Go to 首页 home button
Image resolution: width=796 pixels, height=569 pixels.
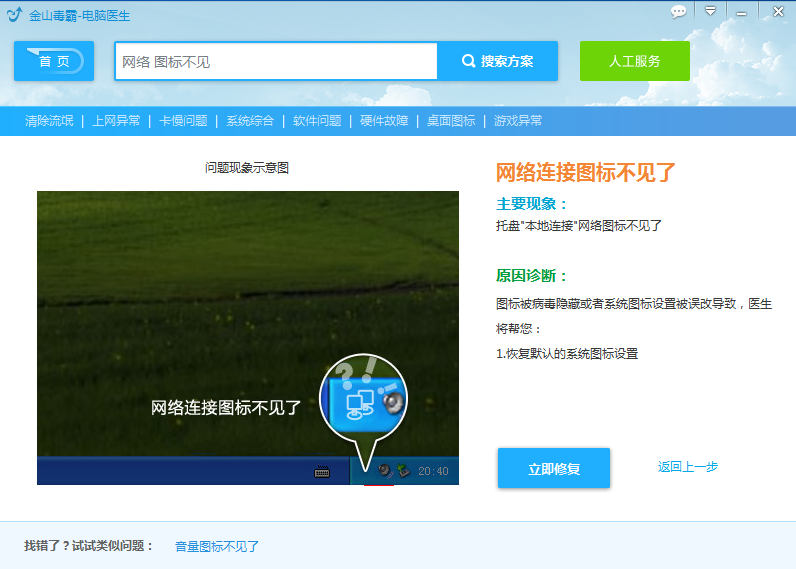tap(54, 61)
